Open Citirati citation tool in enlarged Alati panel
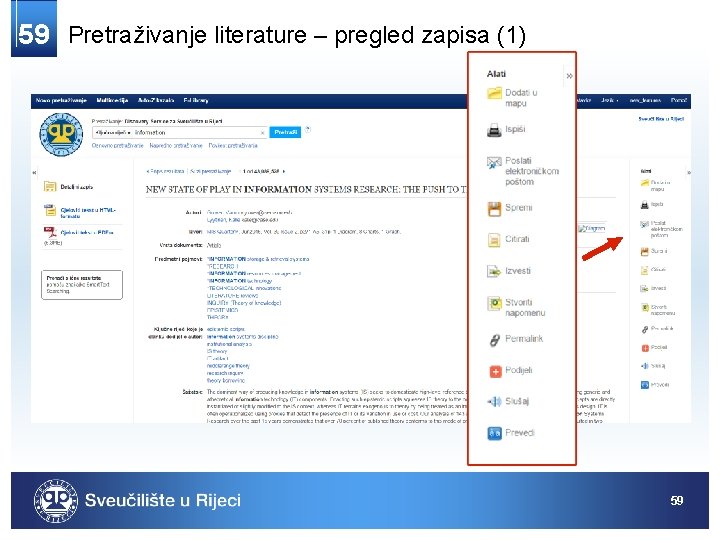 pos(494,240)
